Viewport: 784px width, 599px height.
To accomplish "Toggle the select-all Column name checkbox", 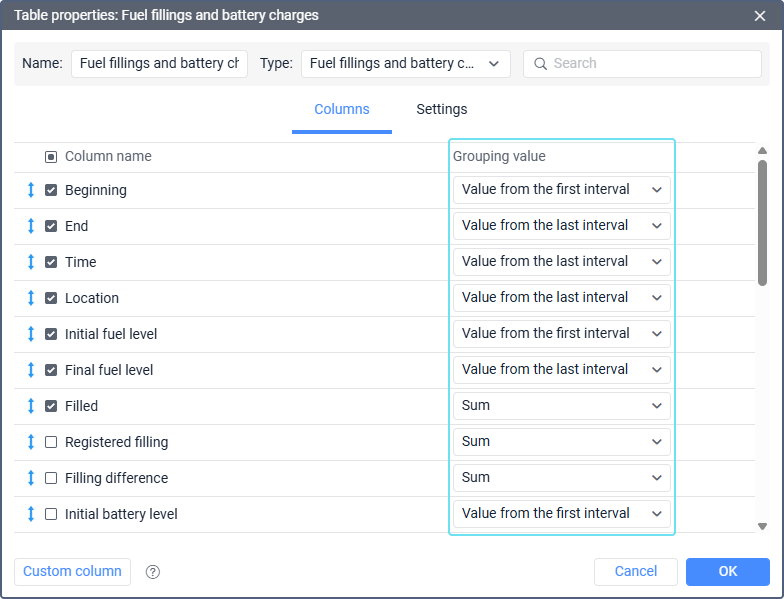I will pyautogui.click(x=51, y=157).
